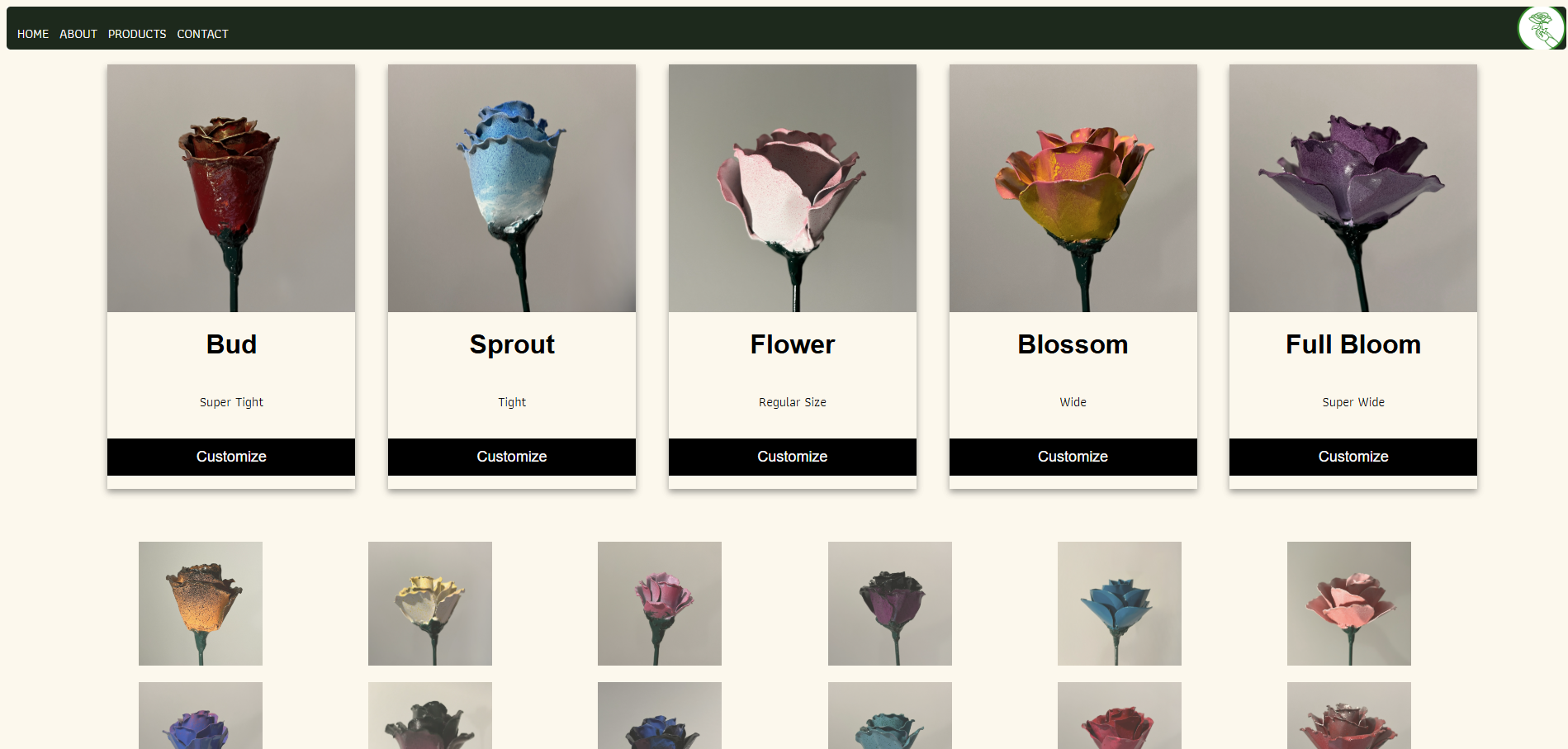Select the yellow and white rose thumbnail

pyautogui.click(x=430, y=604)
